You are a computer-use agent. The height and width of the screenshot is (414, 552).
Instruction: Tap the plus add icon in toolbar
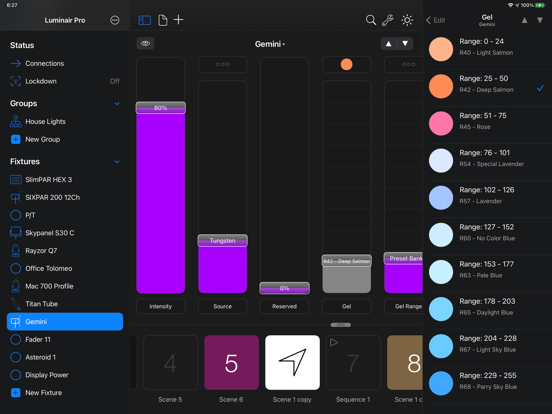tap(178, 20)
